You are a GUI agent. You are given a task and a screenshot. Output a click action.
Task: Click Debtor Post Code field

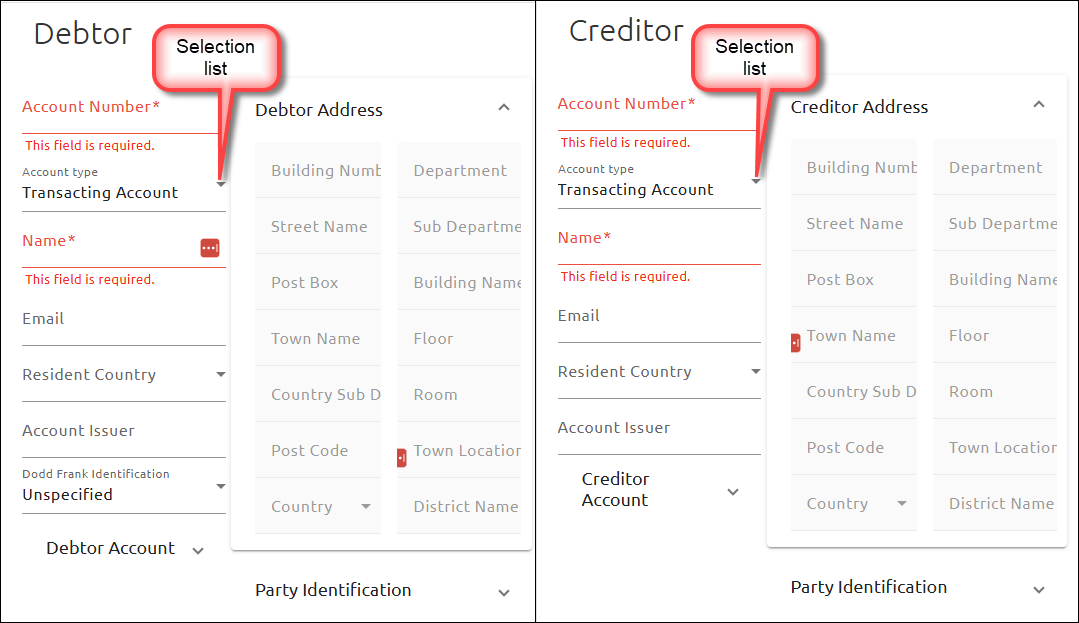pyautogui.click(x=318, y=451)
